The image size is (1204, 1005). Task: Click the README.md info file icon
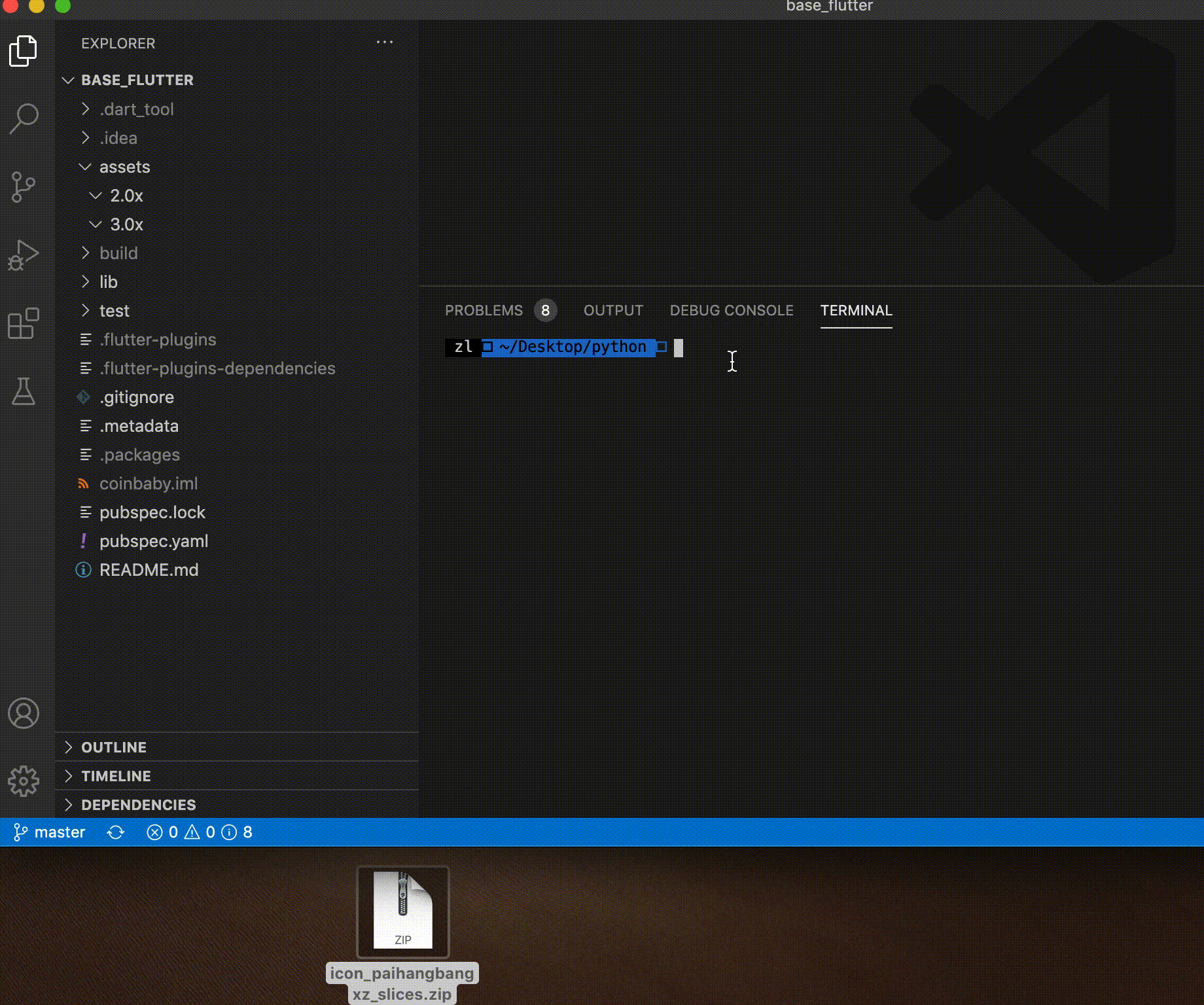click(x=83, y=570)
